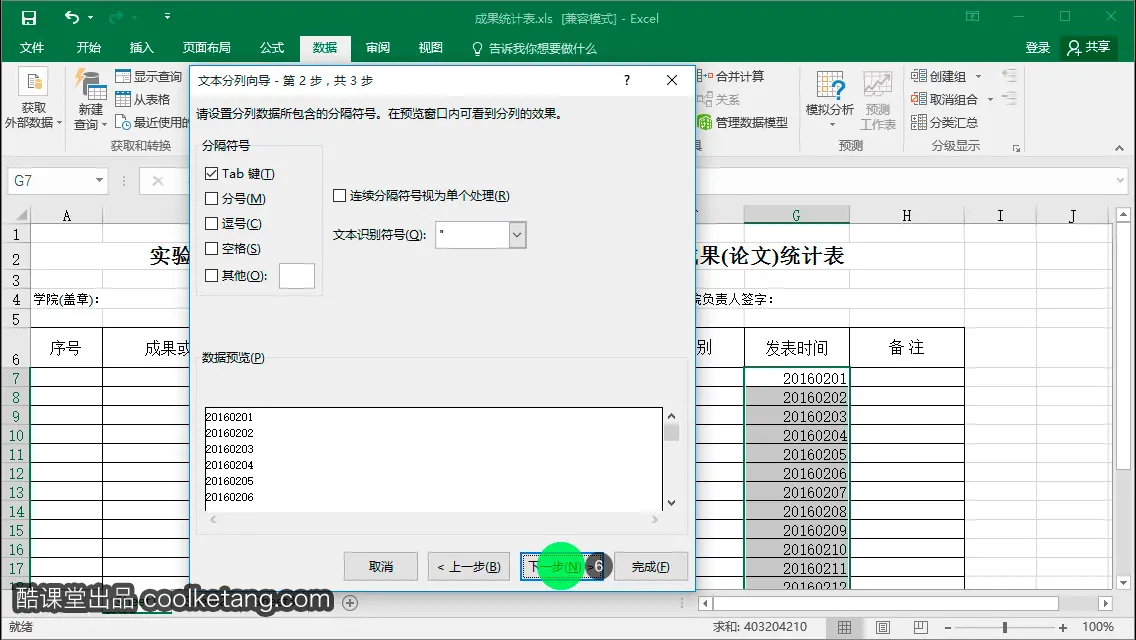Open the 获取外部数据 button
Screen dimensions: 1136x640
click(33, 100)
